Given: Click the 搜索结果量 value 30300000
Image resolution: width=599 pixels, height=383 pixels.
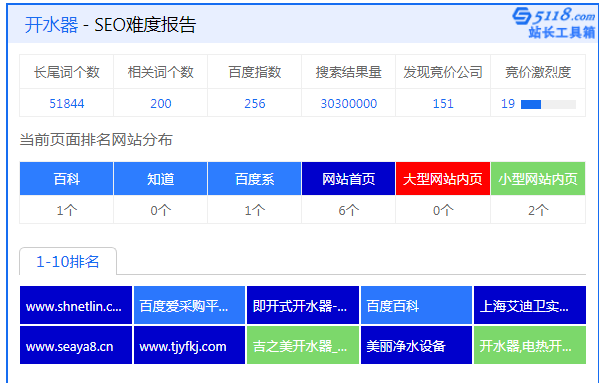Looking at the screenshot, I should [x=348, y=103].
